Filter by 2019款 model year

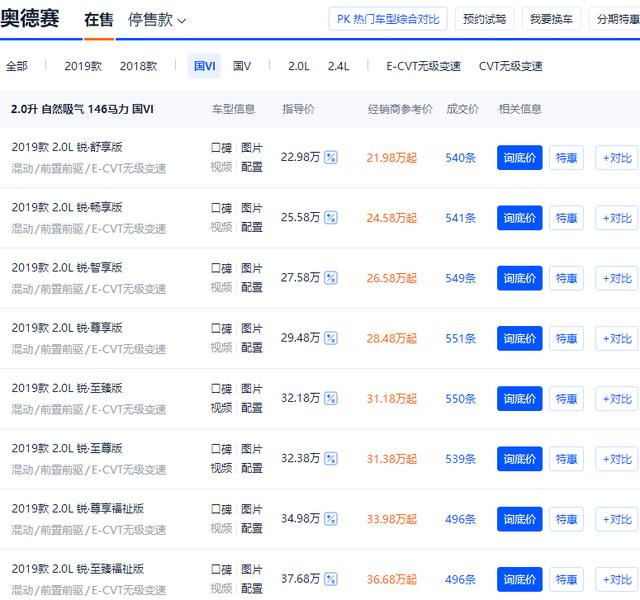coord(83,66)
